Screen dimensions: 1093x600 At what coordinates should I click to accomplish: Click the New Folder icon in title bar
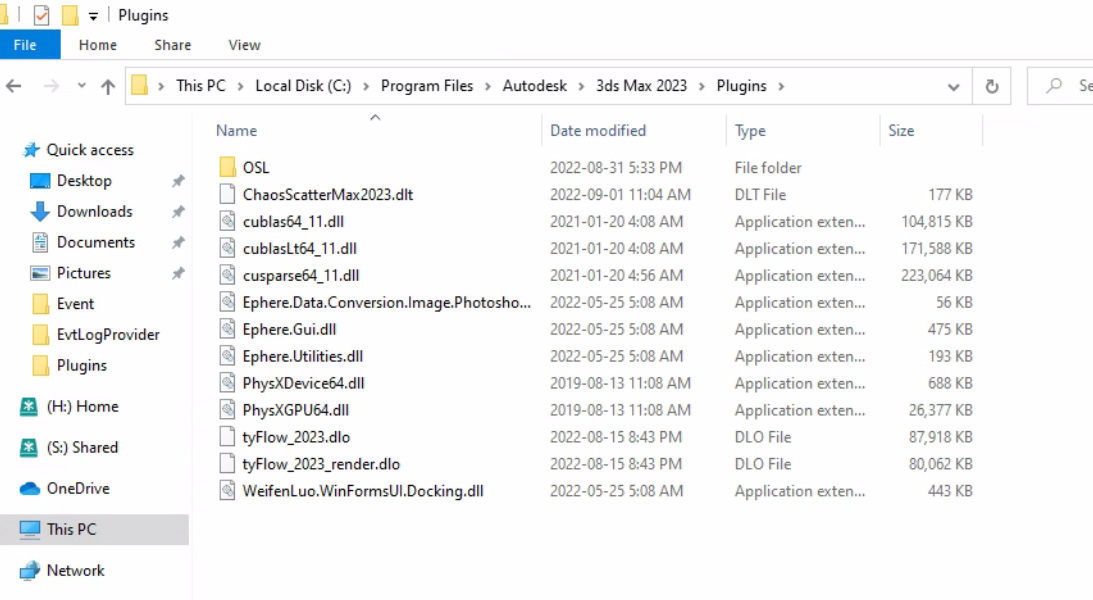70,15
